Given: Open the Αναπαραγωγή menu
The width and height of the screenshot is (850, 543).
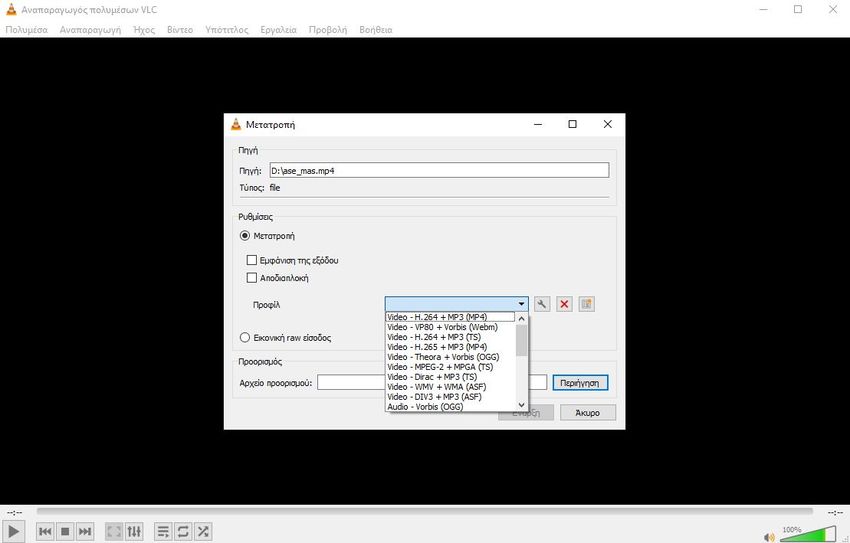Looking at the screenshot, I should coord(91,30).
